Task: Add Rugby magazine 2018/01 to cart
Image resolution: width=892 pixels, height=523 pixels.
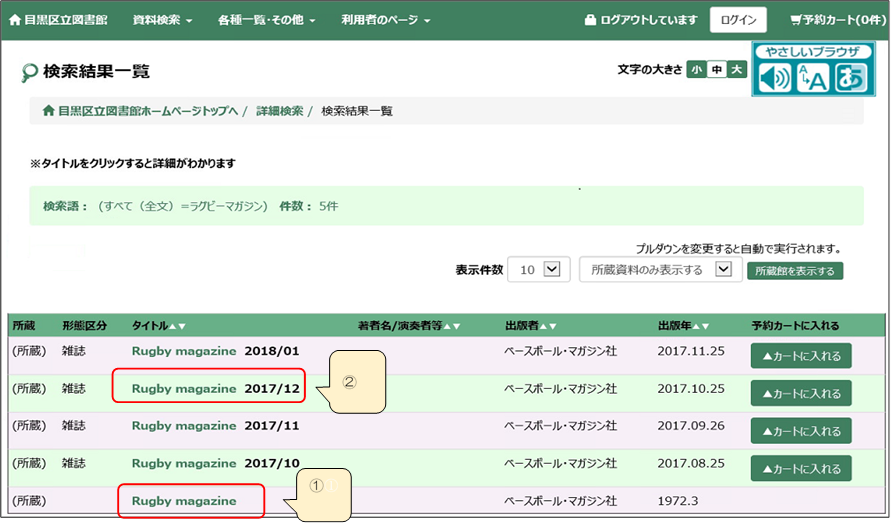Action: (x=800, y=356)
